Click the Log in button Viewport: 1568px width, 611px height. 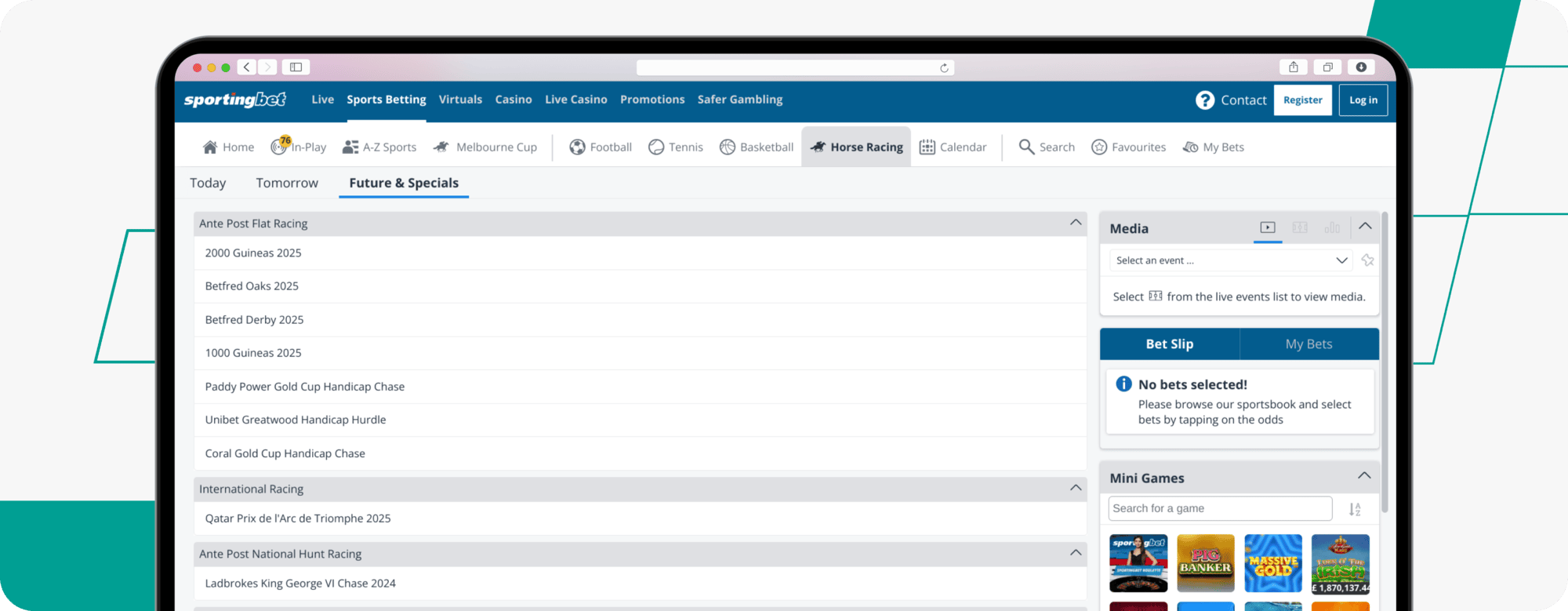[x=1363, y=100]
